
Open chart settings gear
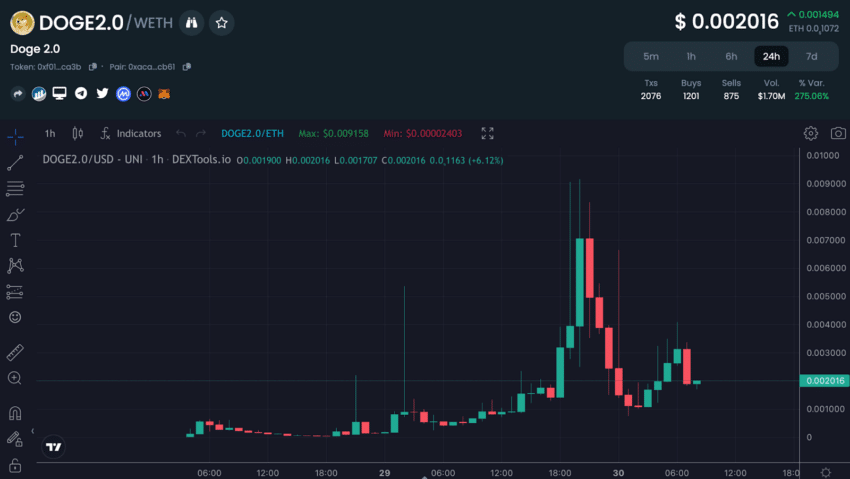point(810,133)
